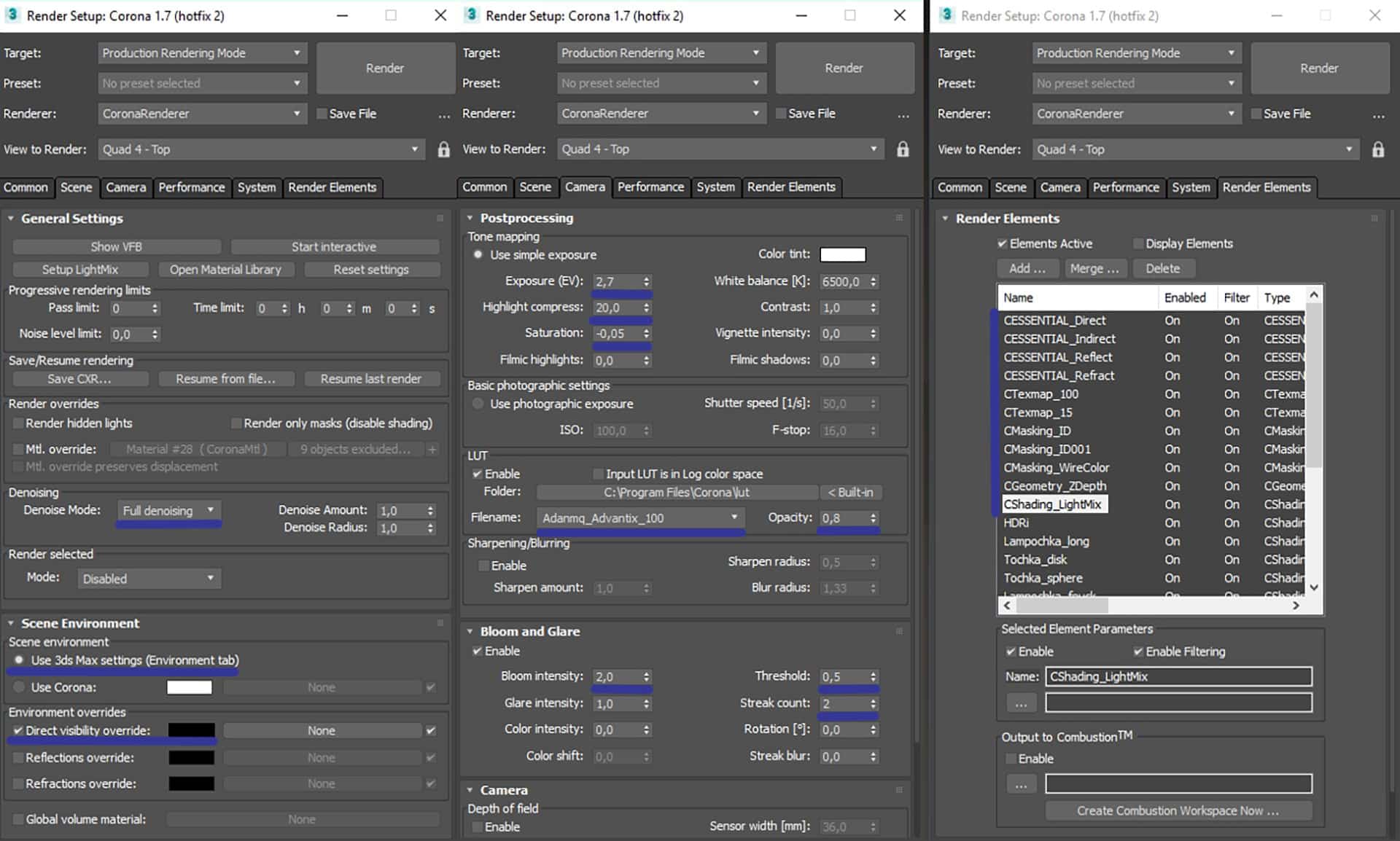Viewport: 1400px width, 841px height.
Task: Click lock icon beside View to Render, middle window
Action: coord(903,149)
